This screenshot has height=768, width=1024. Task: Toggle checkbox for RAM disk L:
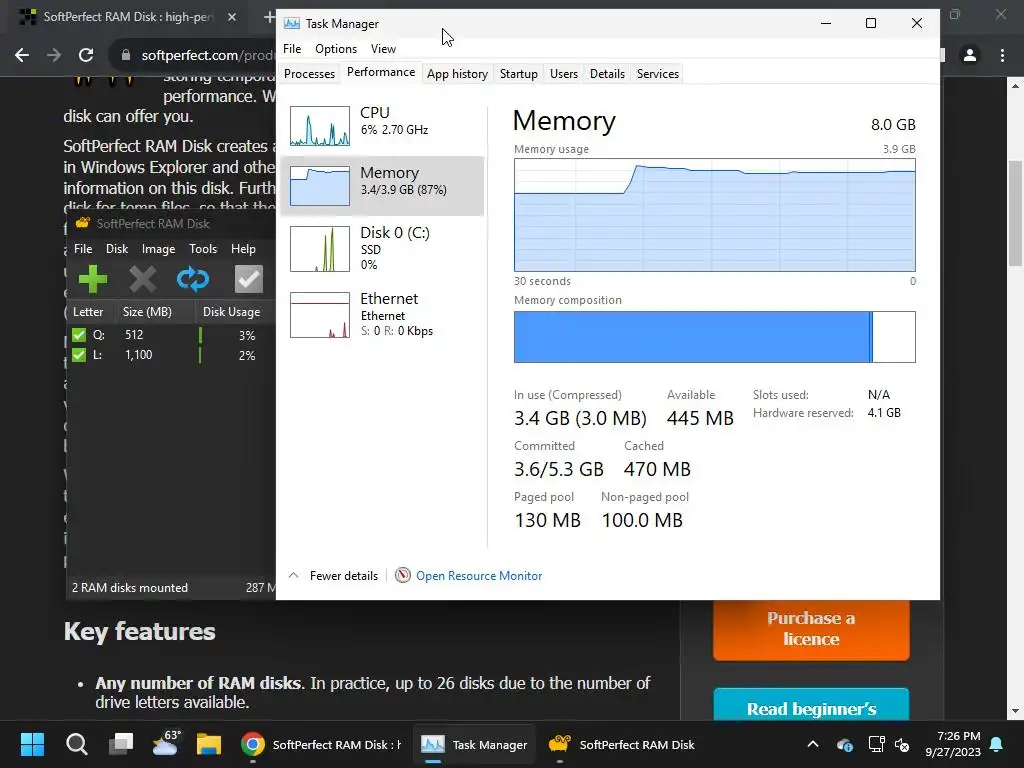[x=79, y=355]
